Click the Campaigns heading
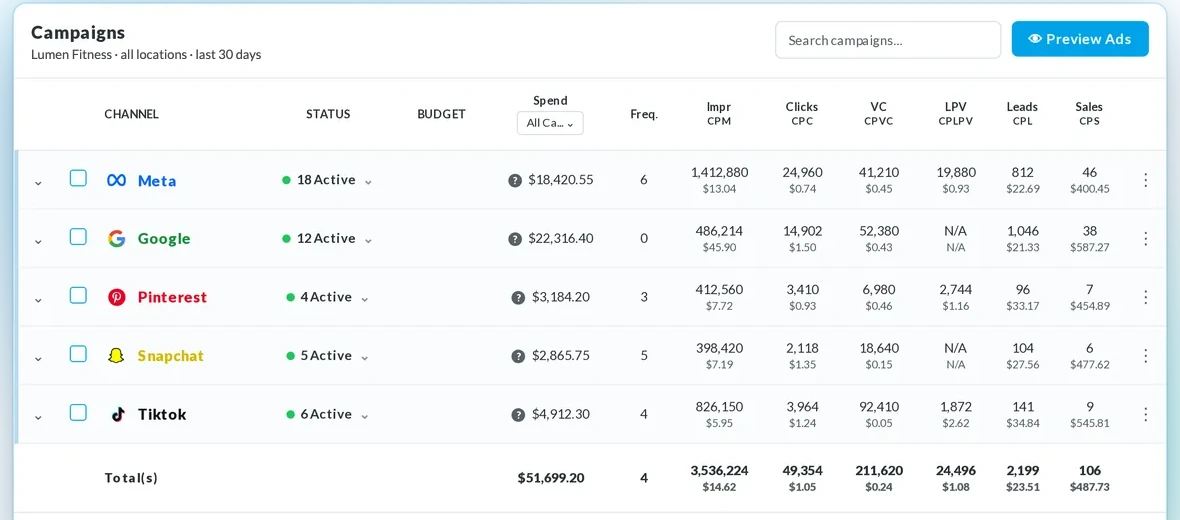This screenshot has height=520, width=1180. pyautogui.click(x=78, y=33)
